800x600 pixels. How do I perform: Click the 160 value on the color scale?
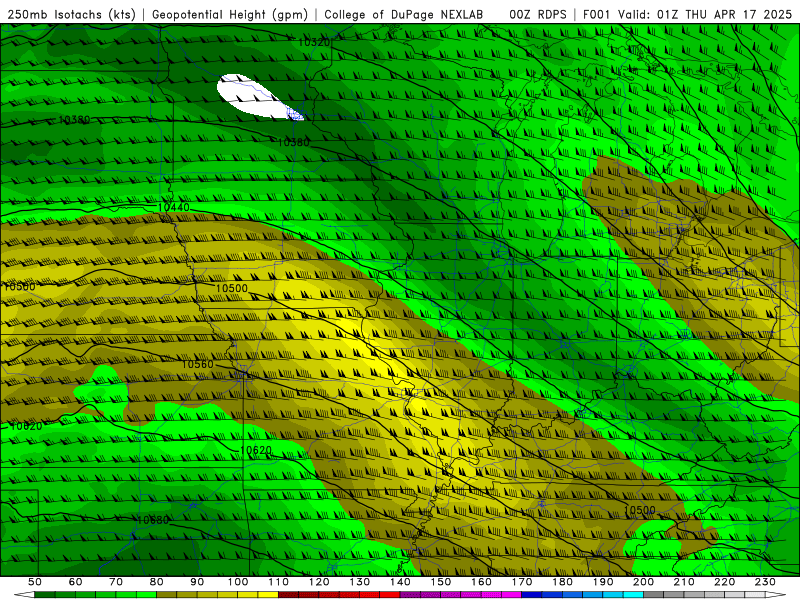481,582
